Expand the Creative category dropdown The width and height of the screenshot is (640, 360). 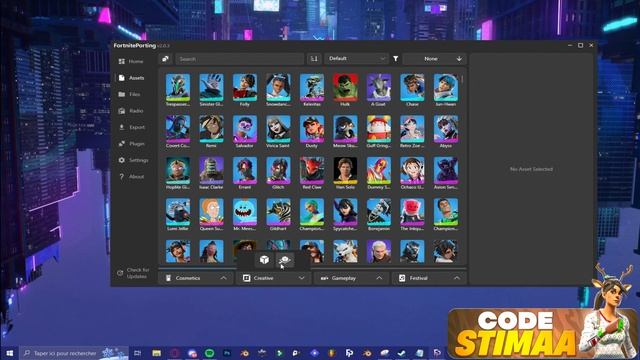coord(273,278)
